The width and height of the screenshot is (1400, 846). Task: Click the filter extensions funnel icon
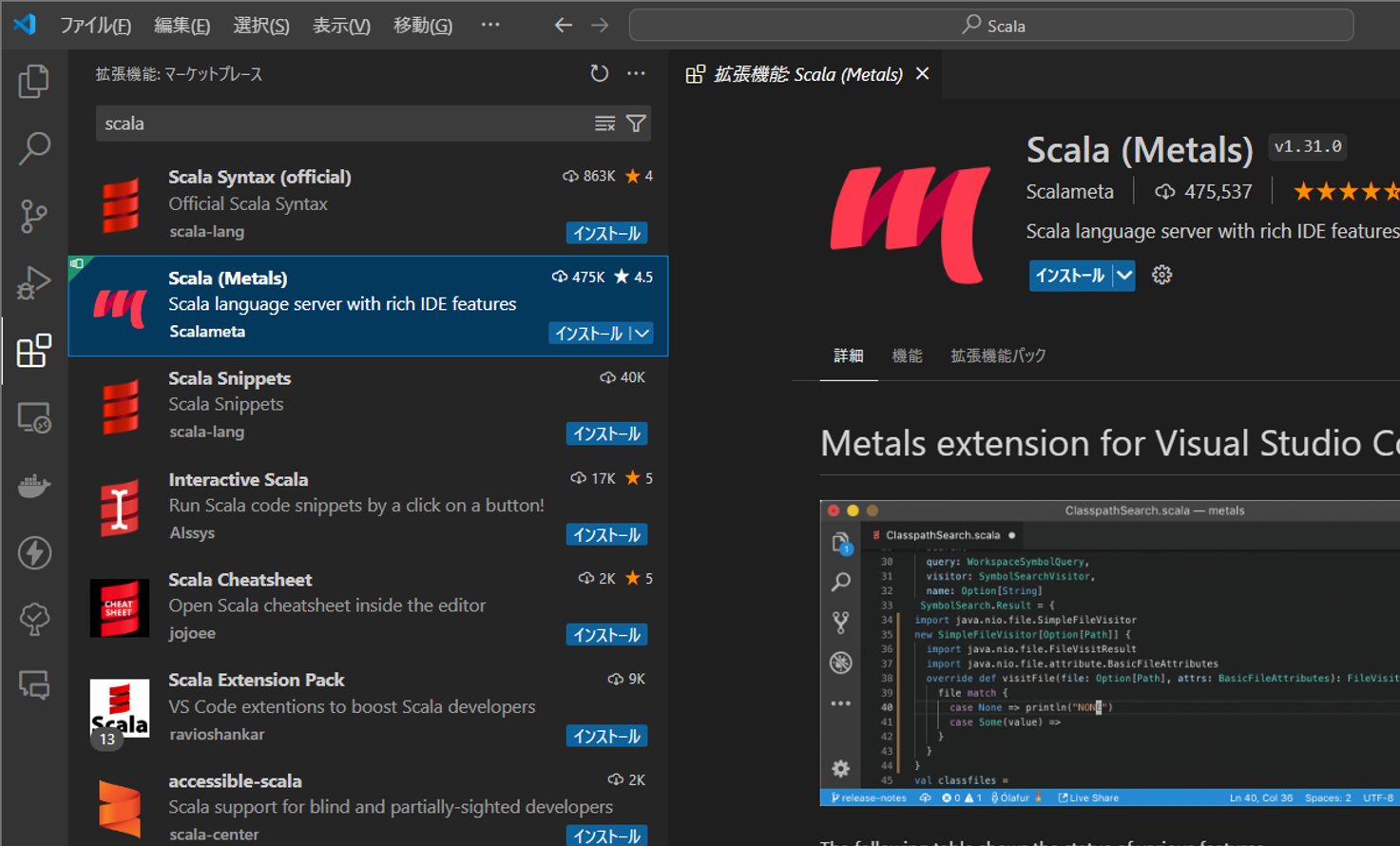point(636,124)
